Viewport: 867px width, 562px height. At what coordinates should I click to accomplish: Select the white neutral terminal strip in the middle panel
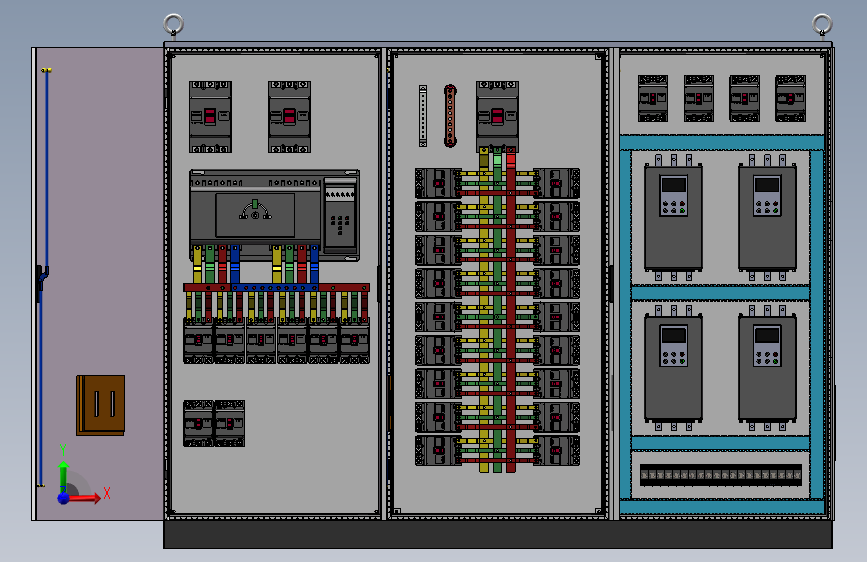423,116
